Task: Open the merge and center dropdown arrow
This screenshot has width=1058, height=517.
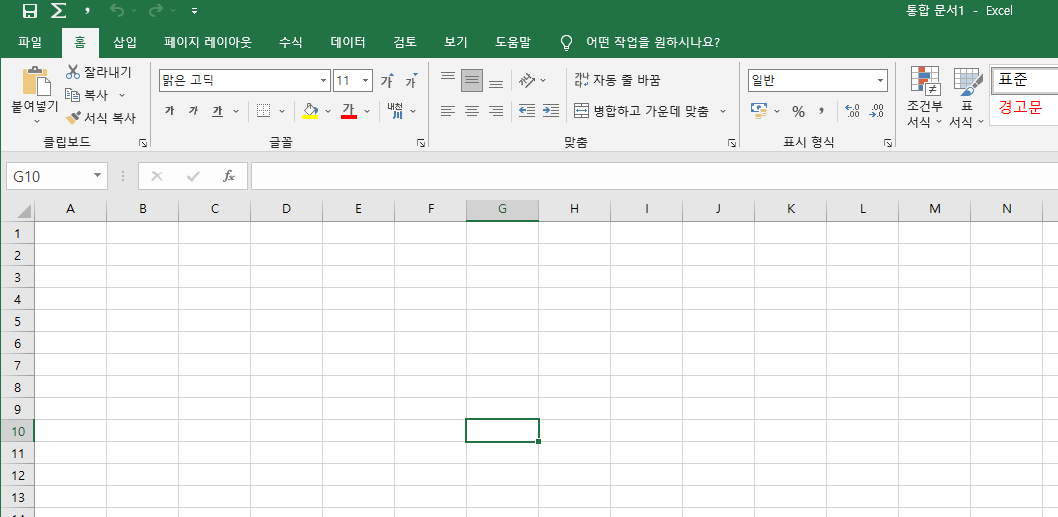Action: (723, 111)
